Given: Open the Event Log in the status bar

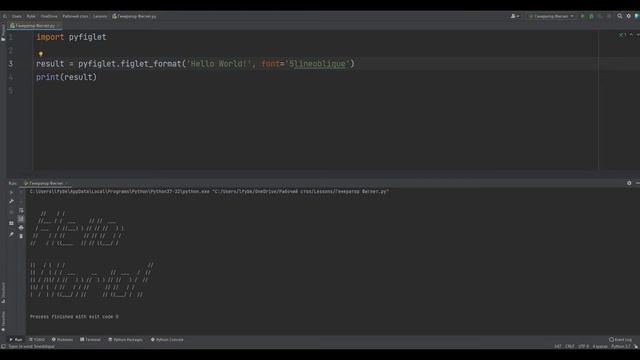Looking at the screenshot, I should 620,340.
